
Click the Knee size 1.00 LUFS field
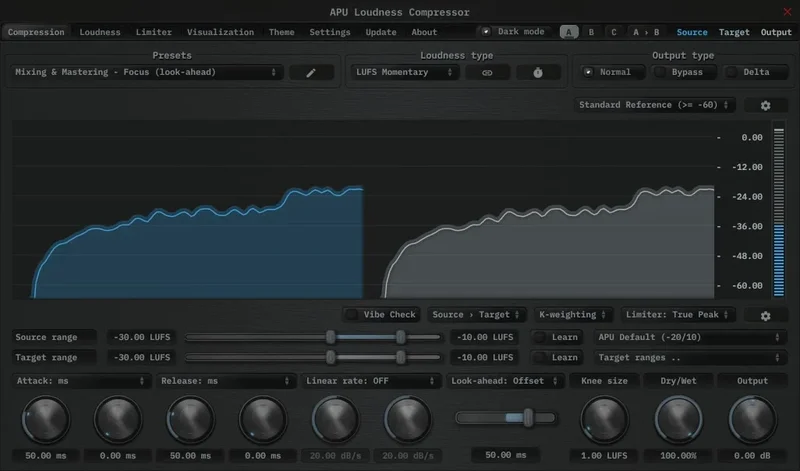605,455
